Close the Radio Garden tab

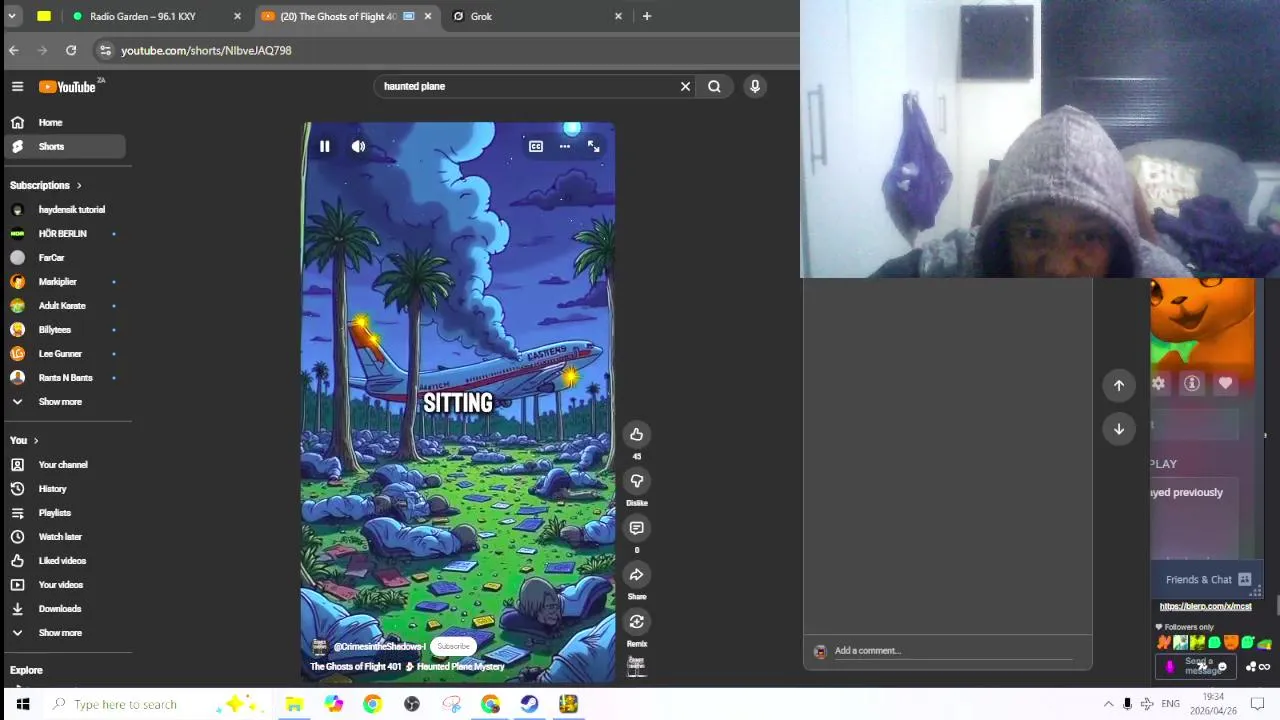tap(237, 16)
